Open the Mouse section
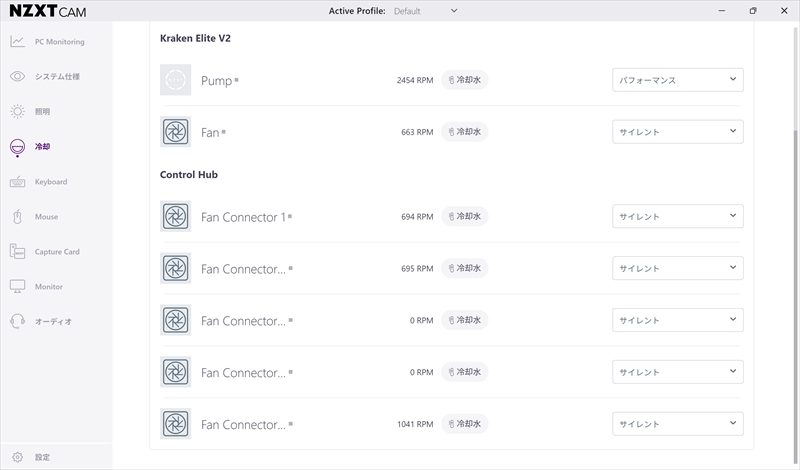This screenshot has width=800, height=470. point(46,217)
